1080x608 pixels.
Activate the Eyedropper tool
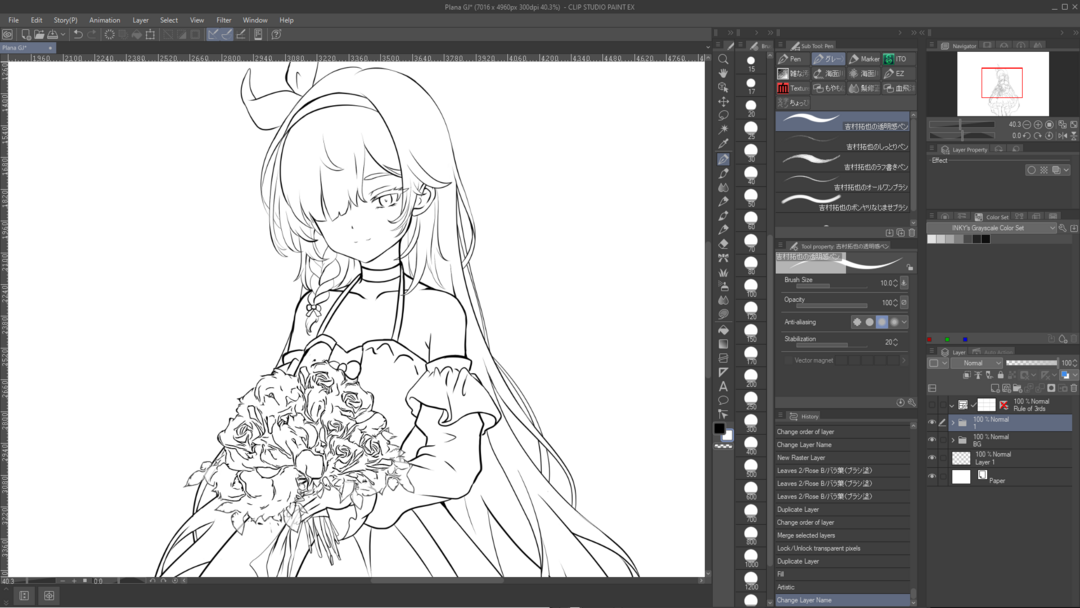click(723, 144)
